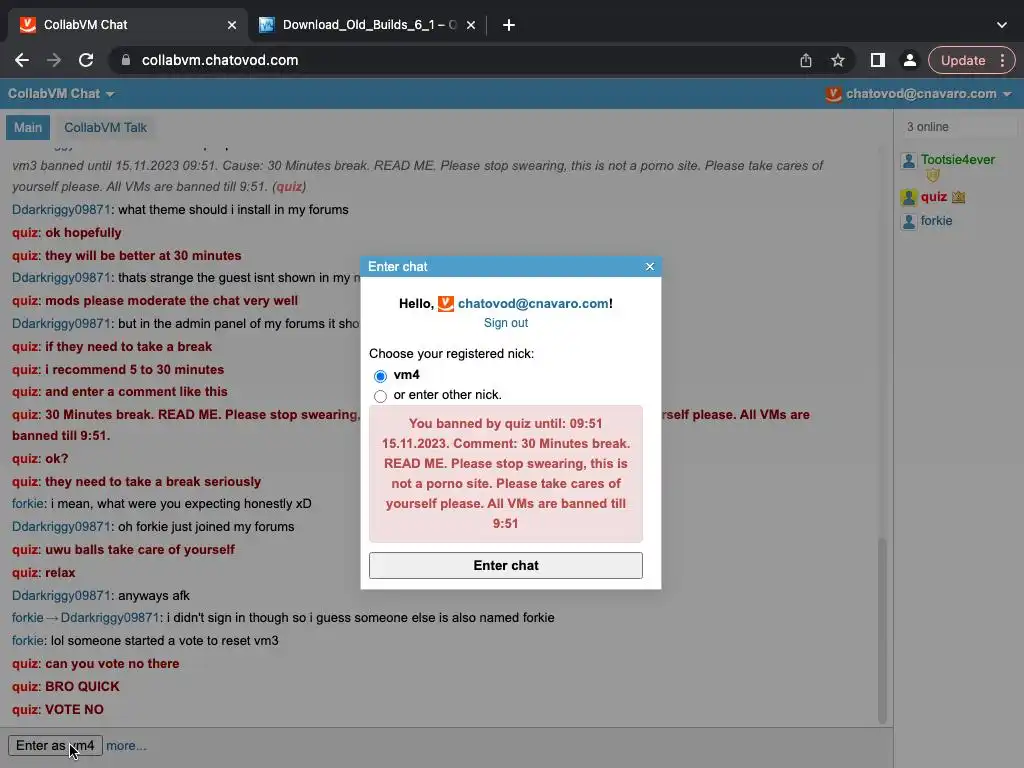Click forkie on the 'vote to reset vm3' message
Image resolution: width=1024 pixels, height=768 pixels.
pos(27,641)
